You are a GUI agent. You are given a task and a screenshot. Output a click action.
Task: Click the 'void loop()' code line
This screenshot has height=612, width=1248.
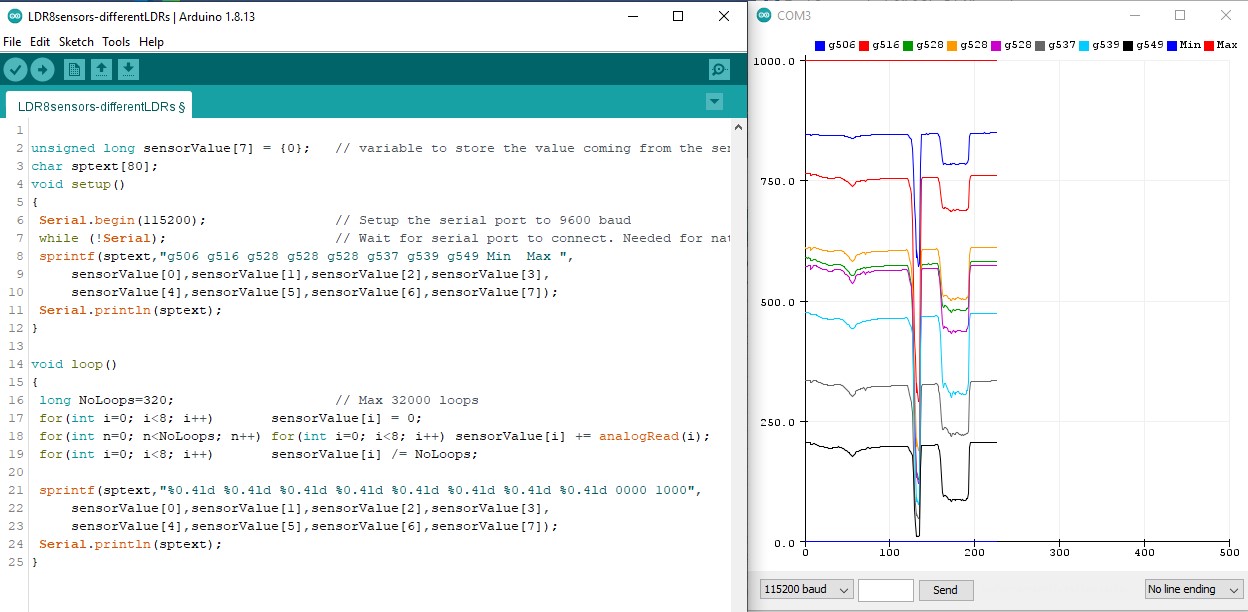point(74,364)
